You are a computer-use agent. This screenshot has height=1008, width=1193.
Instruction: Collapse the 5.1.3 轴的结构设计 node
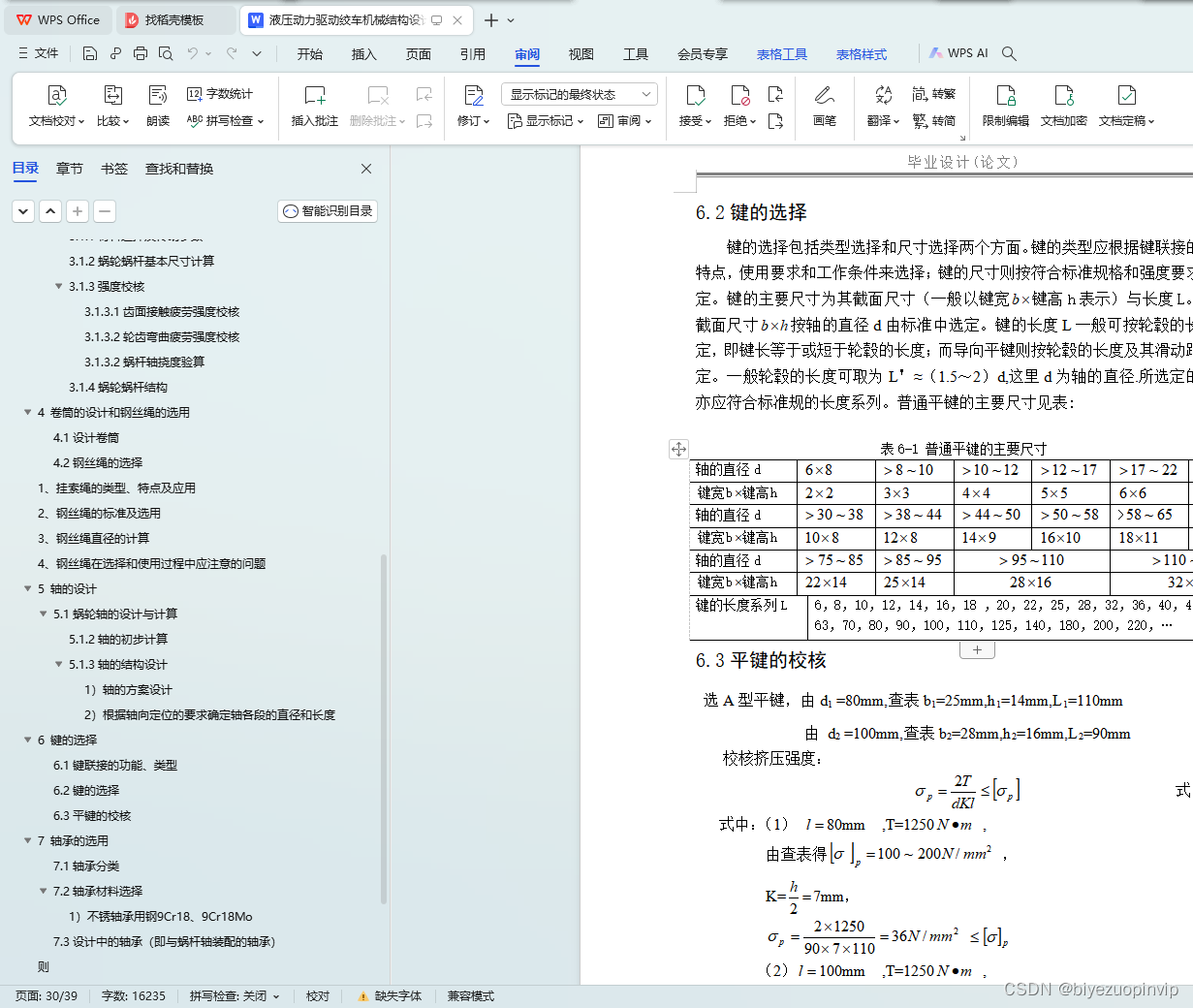click(x=59, y=664)
